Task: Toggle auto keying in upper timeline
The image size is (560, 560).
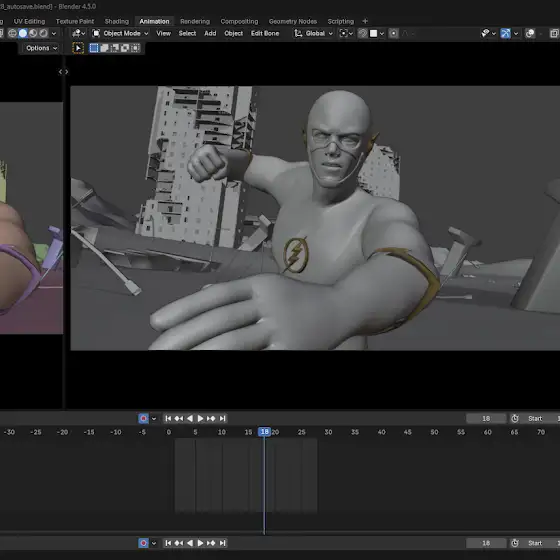Action: point(144,418)
